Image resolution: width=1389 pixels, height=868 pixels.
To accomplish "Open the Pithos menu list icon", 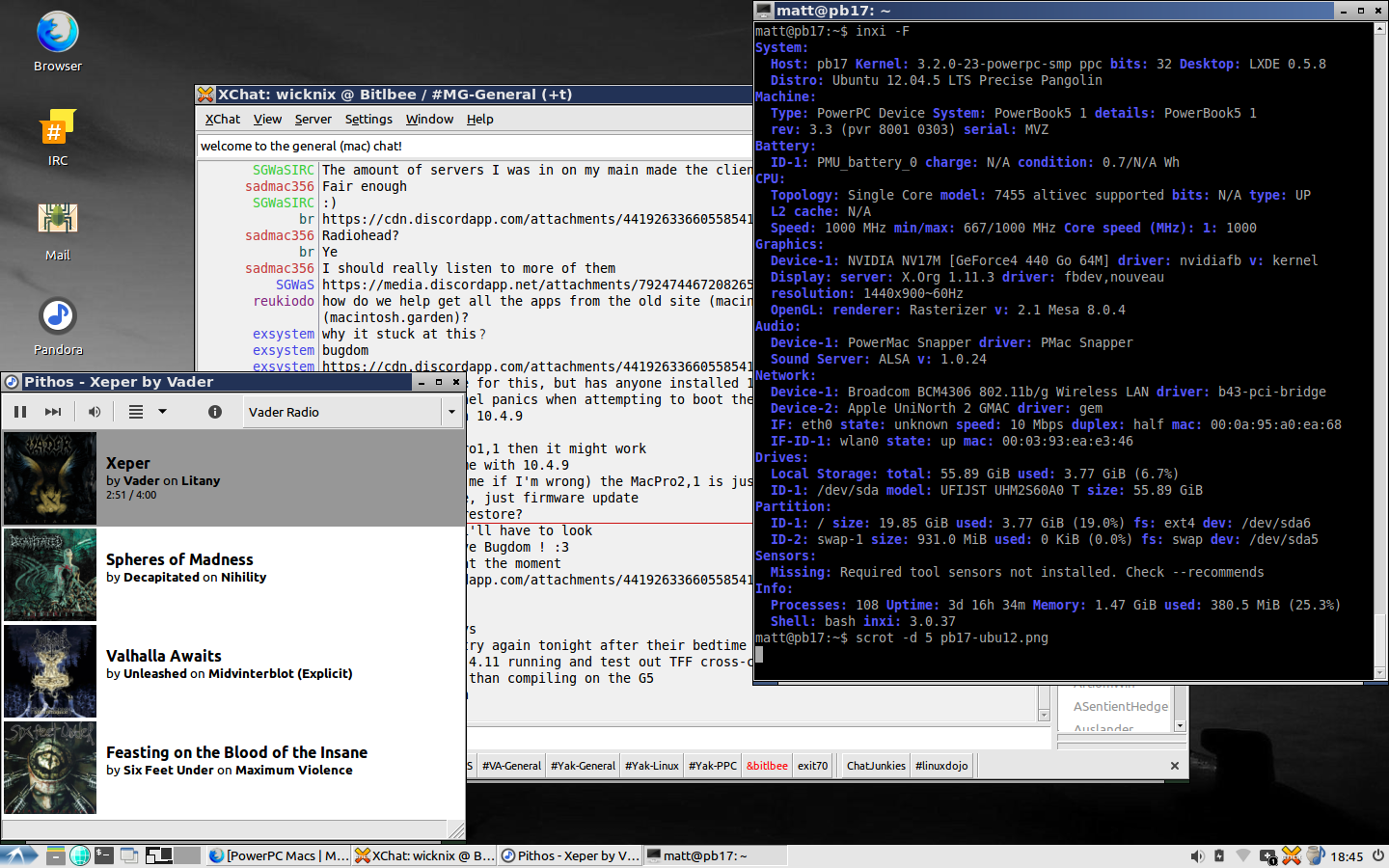I will (x=136, y=412).
